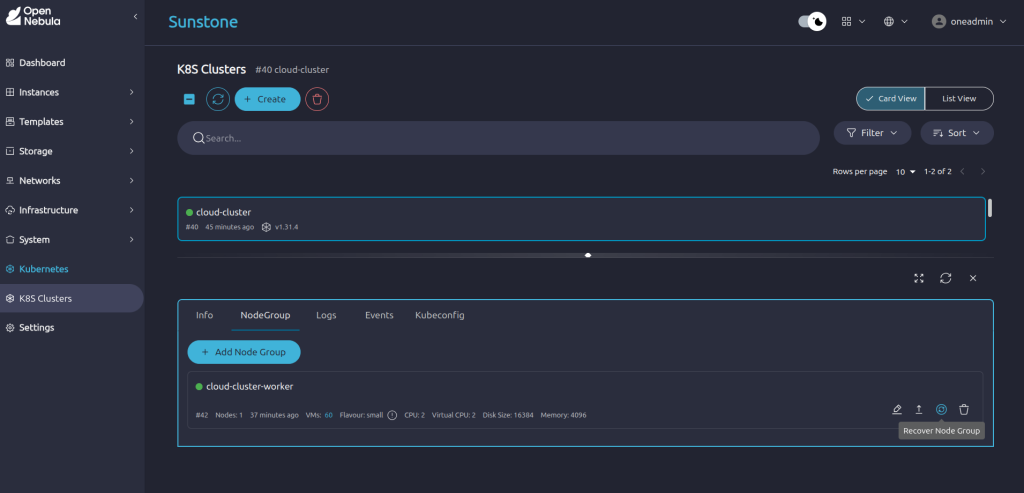
Task: Go to next page of results
Action: click(983, 172)
